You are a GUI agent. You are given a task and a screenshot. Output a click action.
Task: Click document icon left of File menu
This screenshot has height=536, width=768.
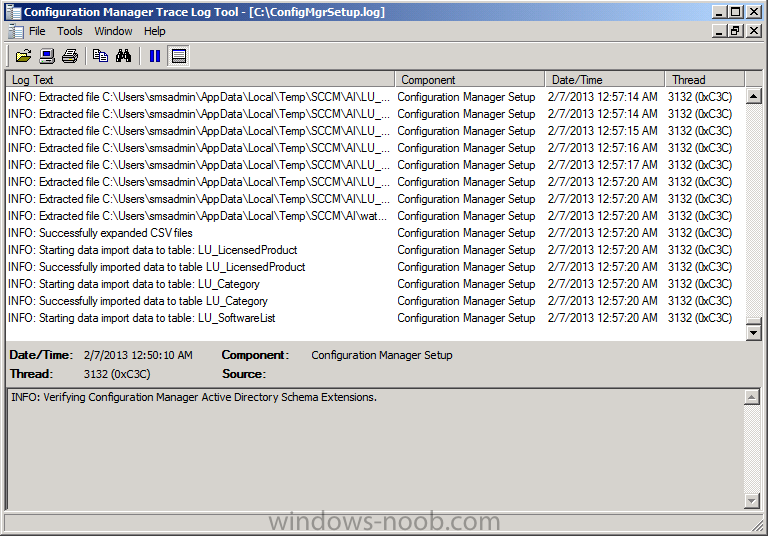(16, 31)
